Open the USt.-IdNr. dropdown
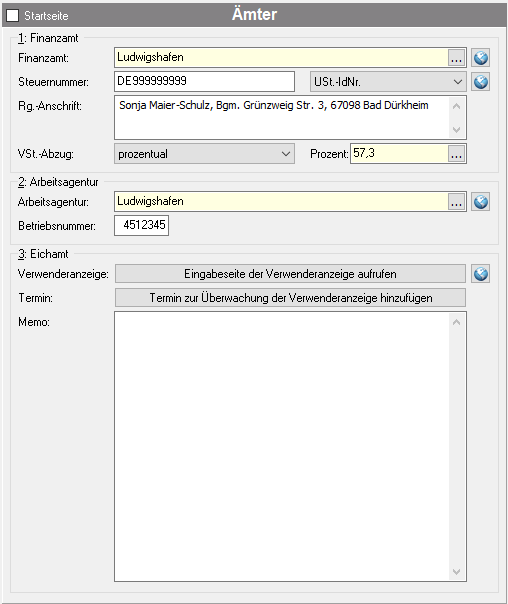The height and width of the screenshot is (604, 508). (388, 82)
